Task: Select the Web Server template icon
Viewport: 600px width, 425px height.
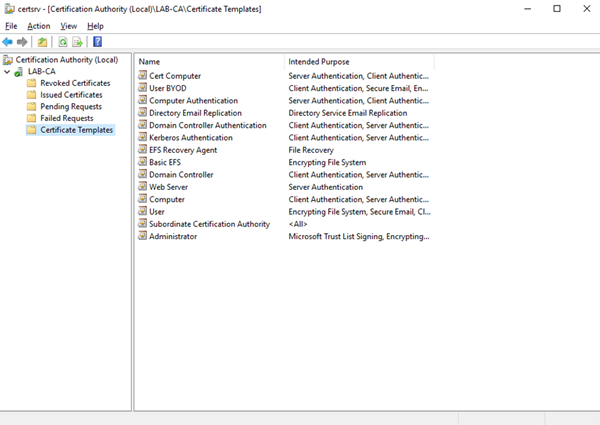Action: 142,187
